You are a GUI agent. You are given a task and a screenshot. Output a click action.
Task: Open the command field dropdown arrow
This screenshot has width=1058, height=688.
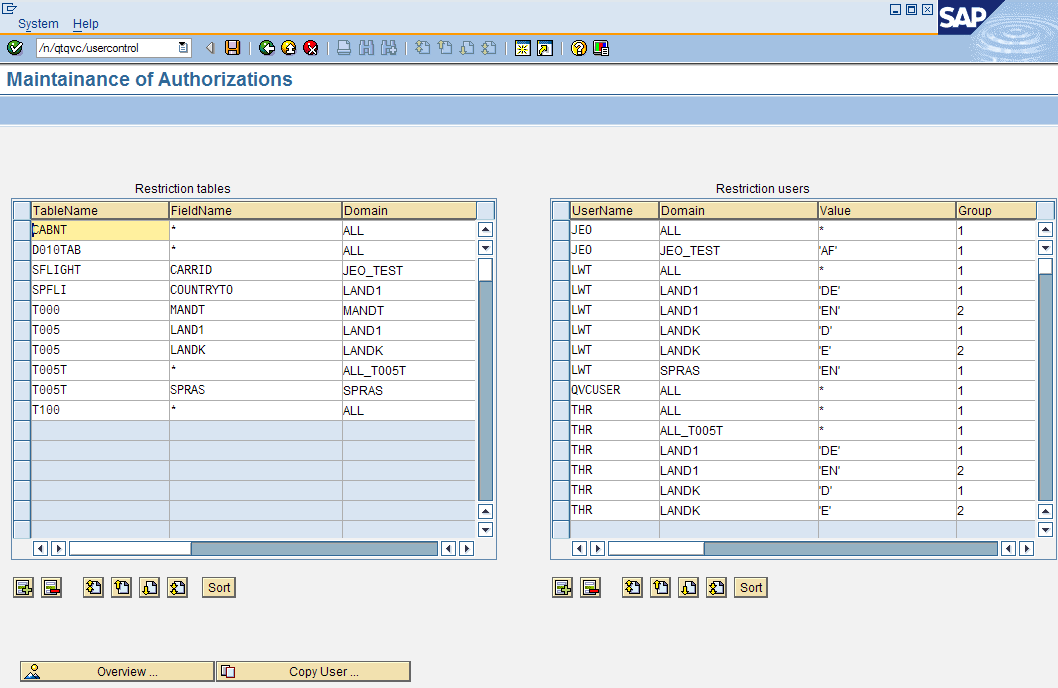[181, 46]
